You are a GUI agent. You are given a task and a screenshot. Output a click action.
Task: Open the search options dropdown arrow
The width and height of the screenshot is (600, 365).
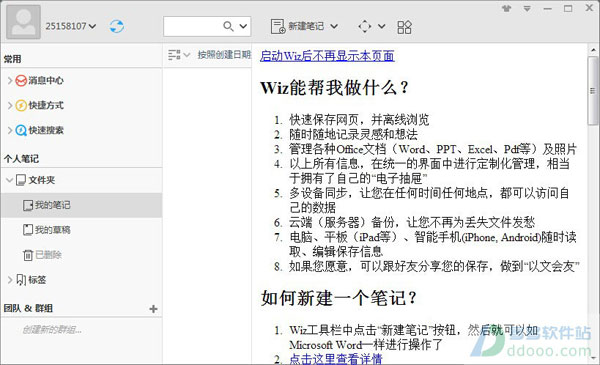pyautogui.click(x=243, y=26)
